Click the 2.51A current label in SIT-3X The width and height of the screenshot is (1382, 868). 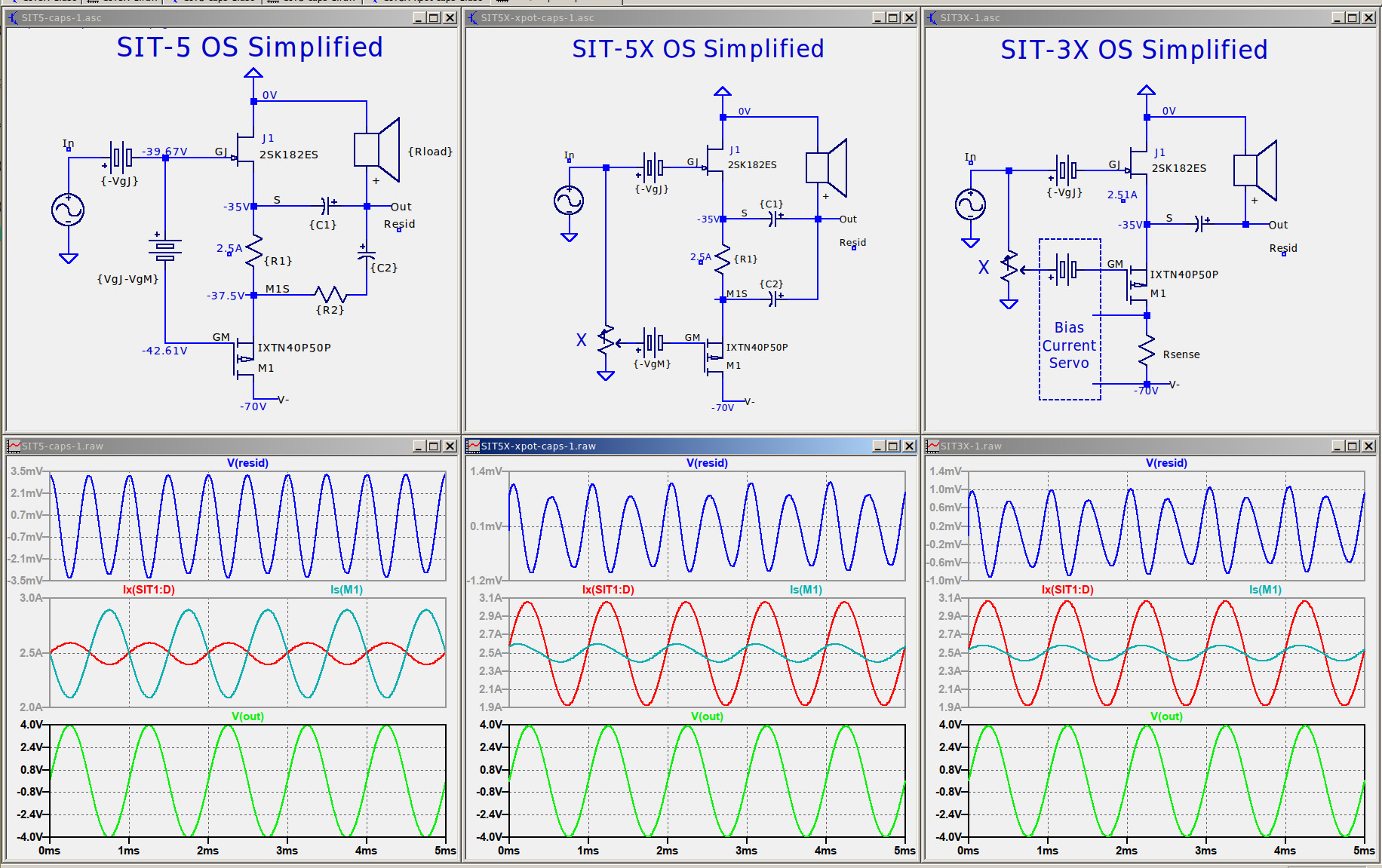(1122, 195)
